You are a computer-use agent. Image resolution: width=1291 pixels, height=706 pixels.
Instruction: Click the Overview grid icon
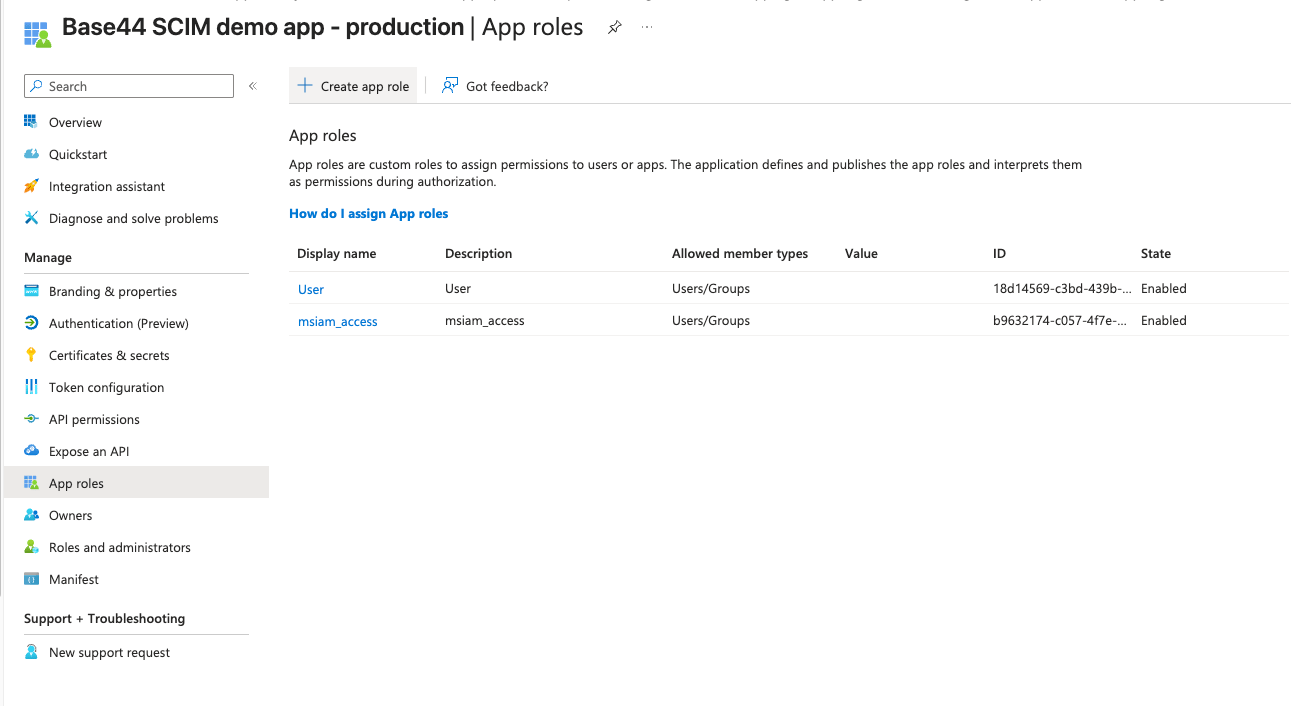31,122
